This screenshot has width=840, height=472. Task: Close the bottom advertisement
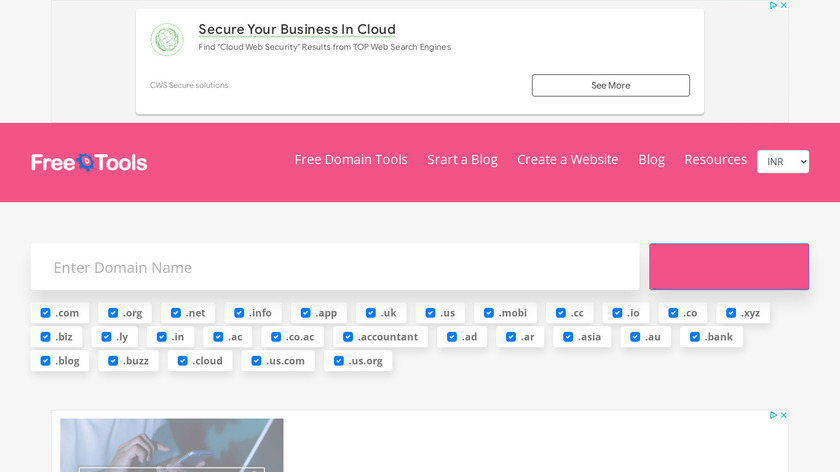(784, 415)
